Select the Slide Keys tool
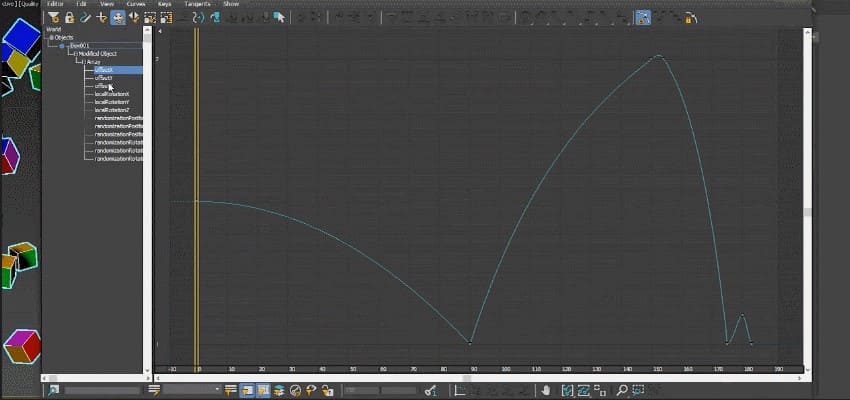Image resolution: width=850 pixels, height=400 pixels. point(133,17)
